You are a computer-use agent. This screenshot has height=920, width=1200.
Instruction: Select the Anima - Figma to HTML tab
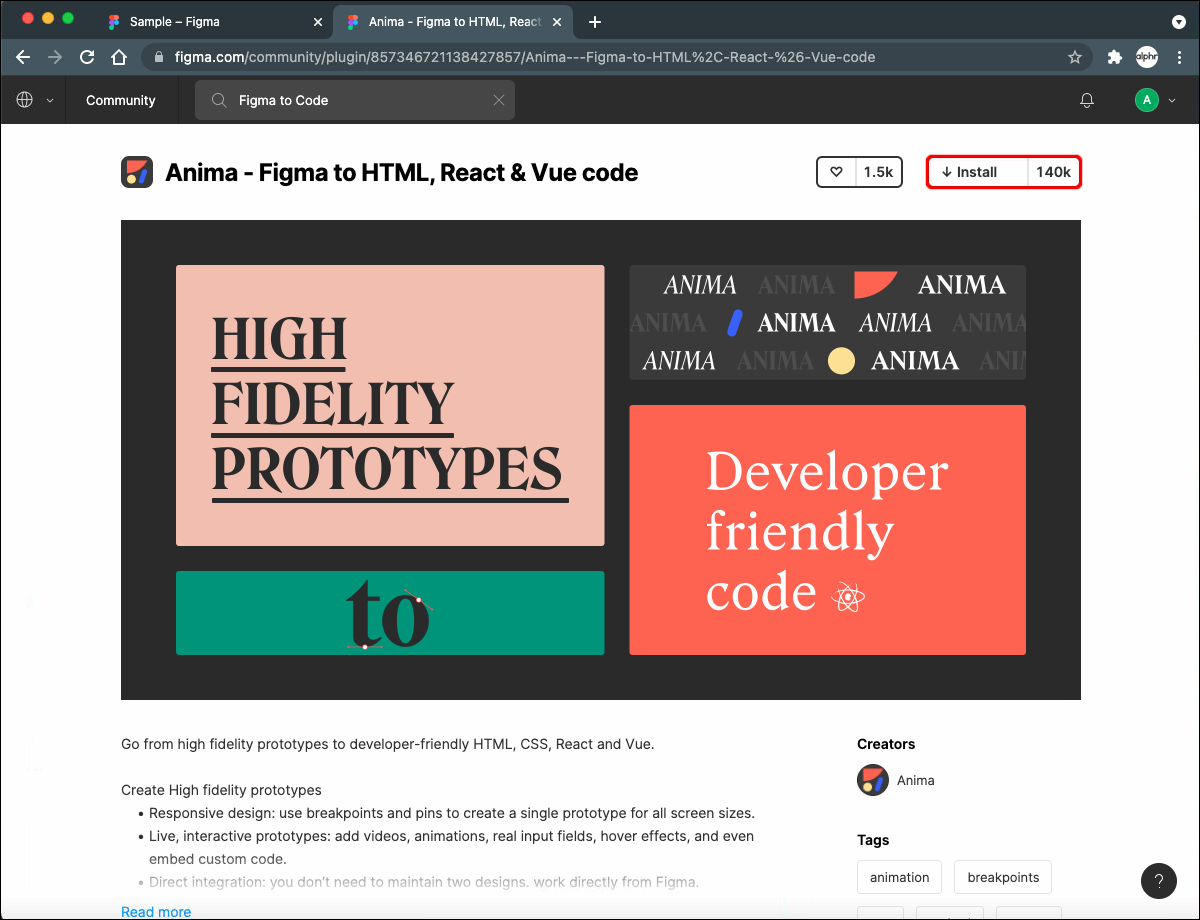[x=455, y=21]
